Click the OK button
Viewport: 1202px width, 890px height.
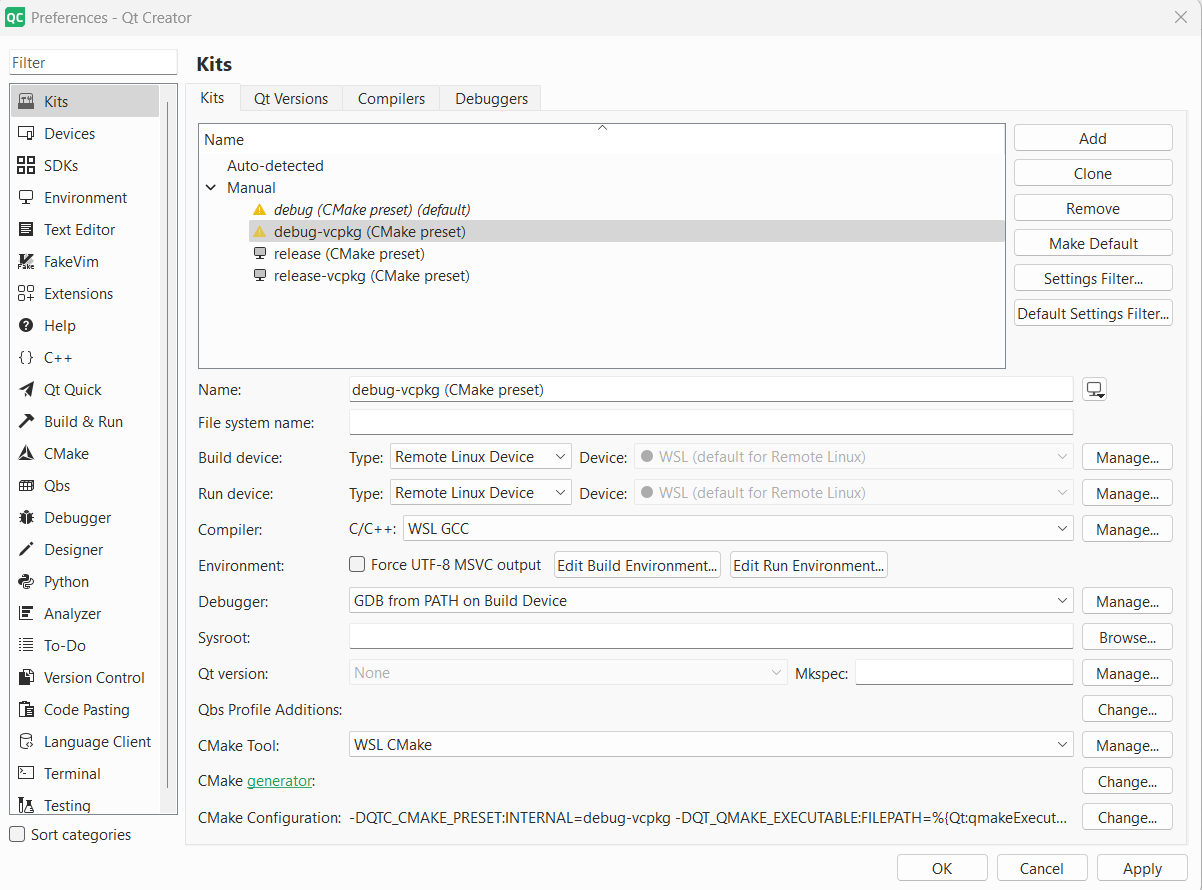tap(942, 868)
